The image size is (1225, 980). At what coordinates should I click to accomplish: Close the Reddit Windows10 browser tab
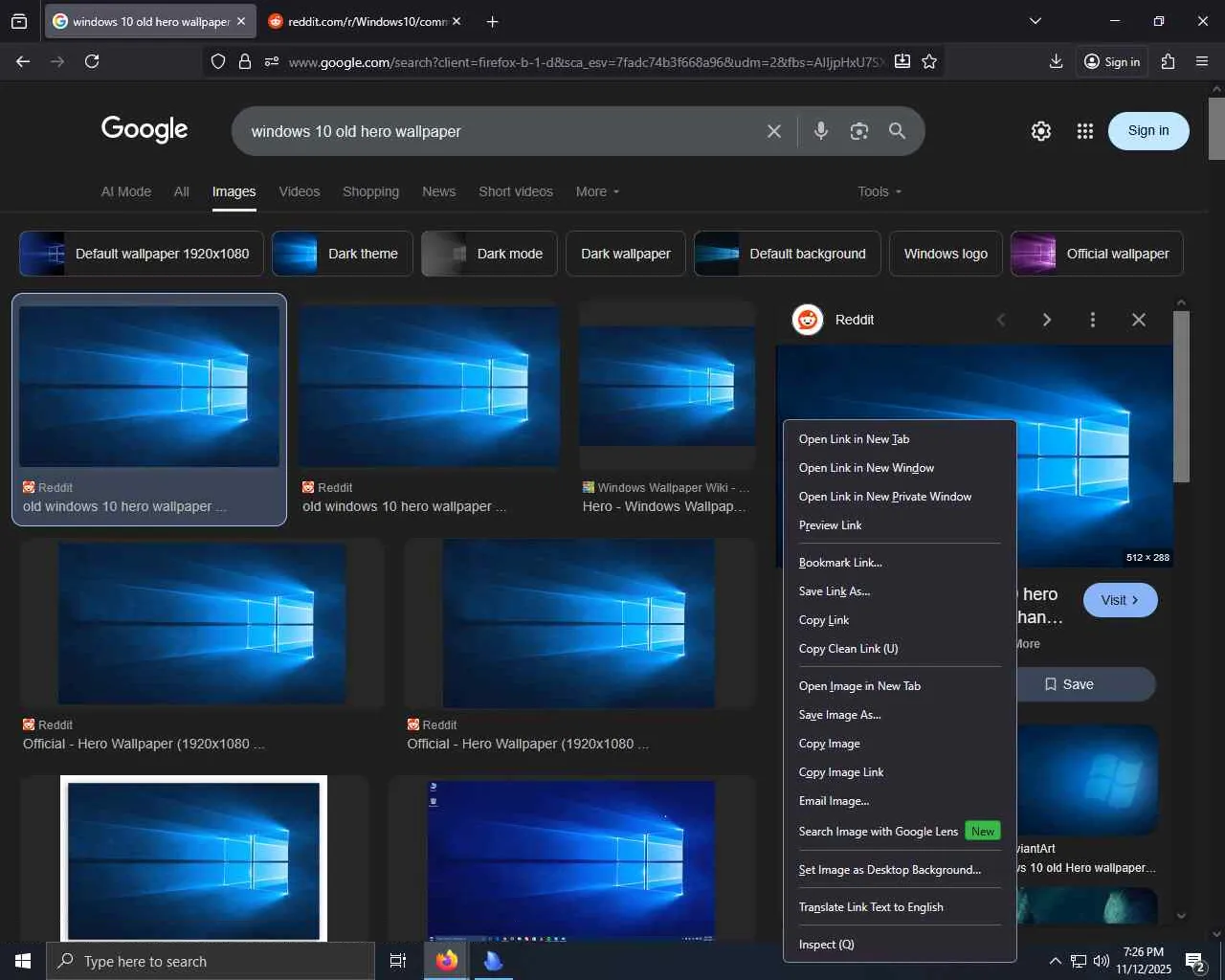coord(457,21)
